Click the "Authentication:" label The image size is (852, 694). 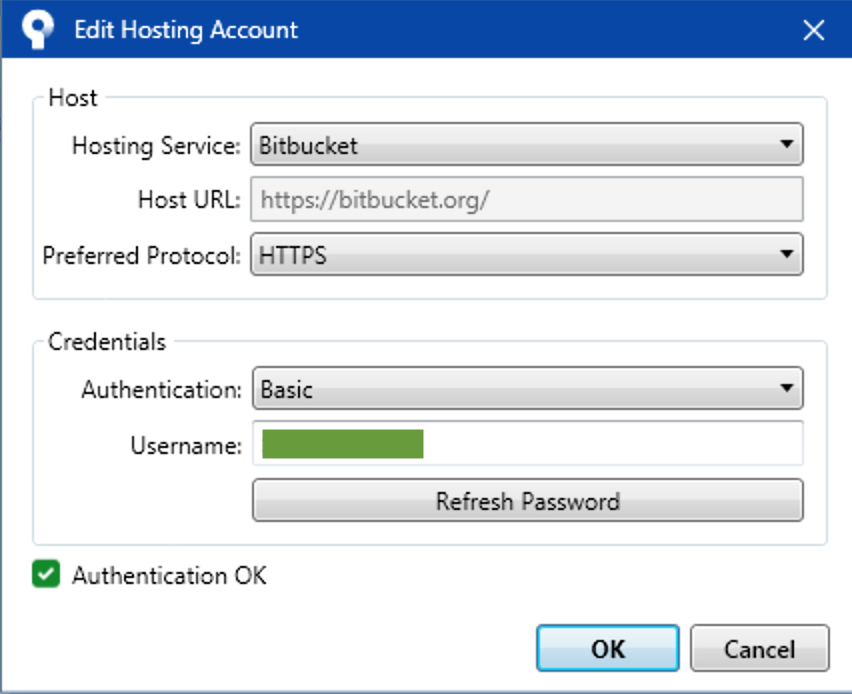click(162, 390)
